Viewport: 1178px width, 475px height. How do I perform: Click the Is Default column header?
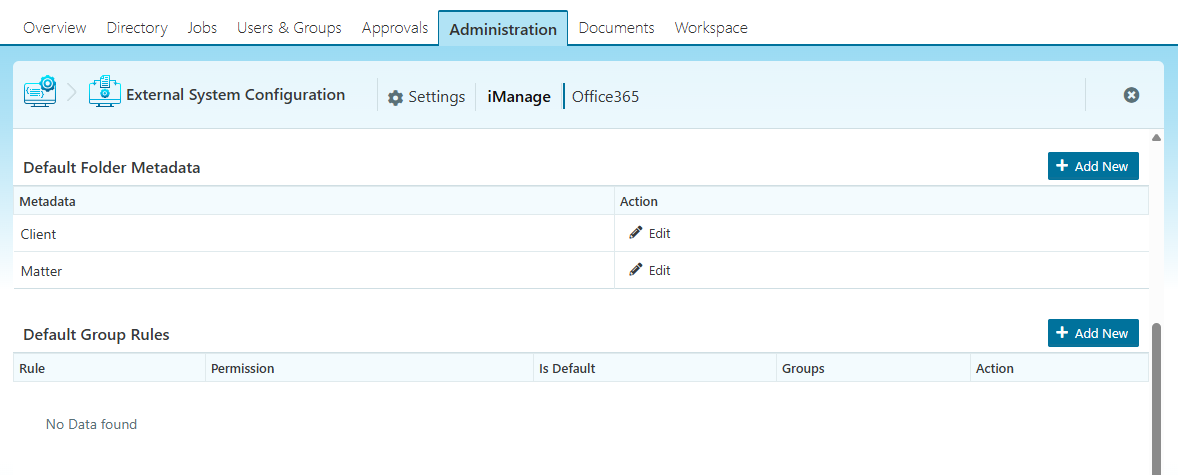click(x=655, y=368)
